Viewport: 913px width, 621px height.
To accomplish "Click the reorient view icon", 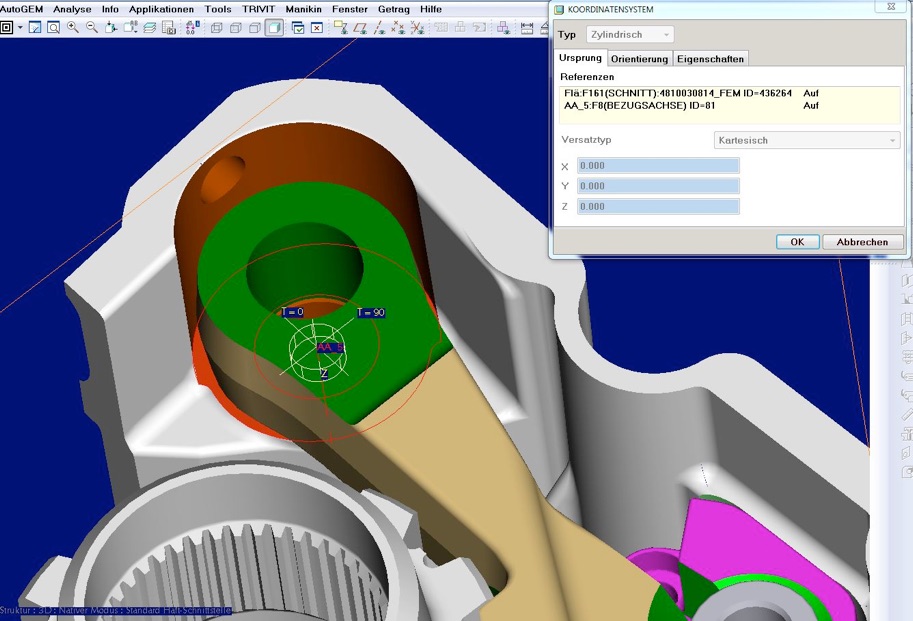I will (111, 27).
